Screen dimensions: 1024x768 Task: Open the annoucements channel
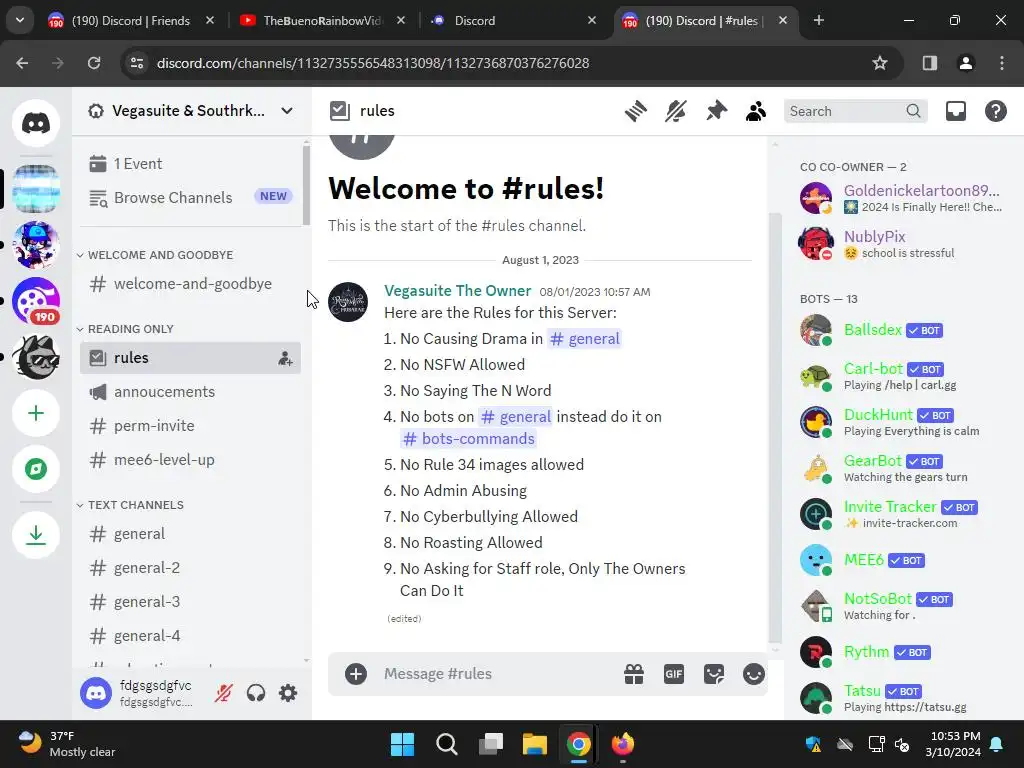coord(191,392)
